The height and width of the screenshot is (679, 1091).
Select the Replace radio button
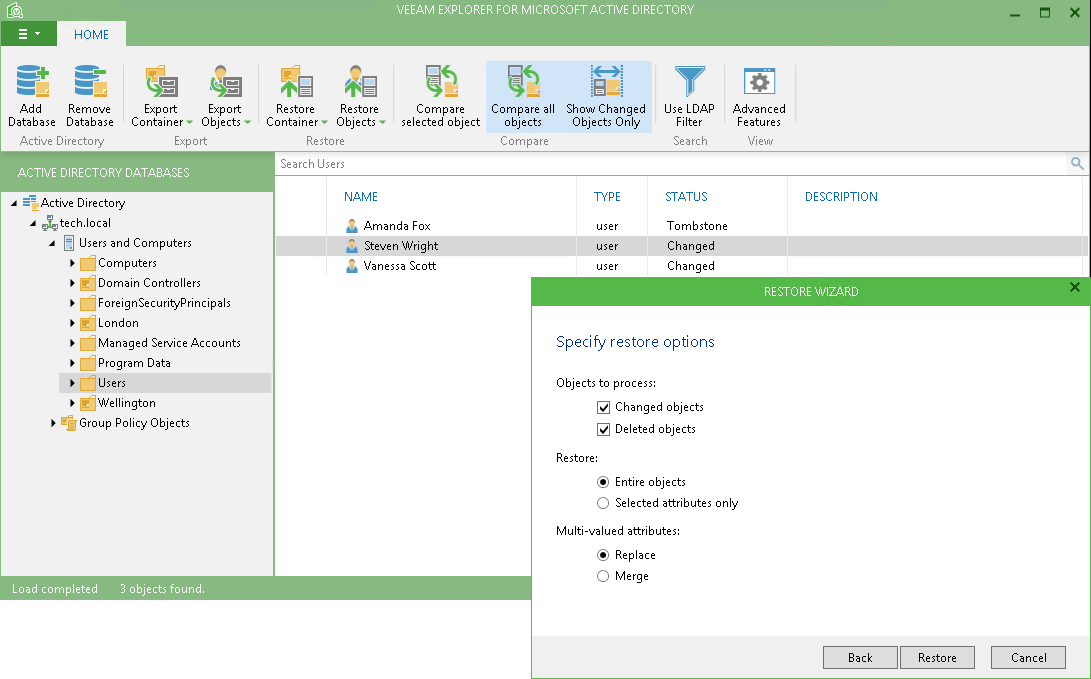(x=603, y=555)
